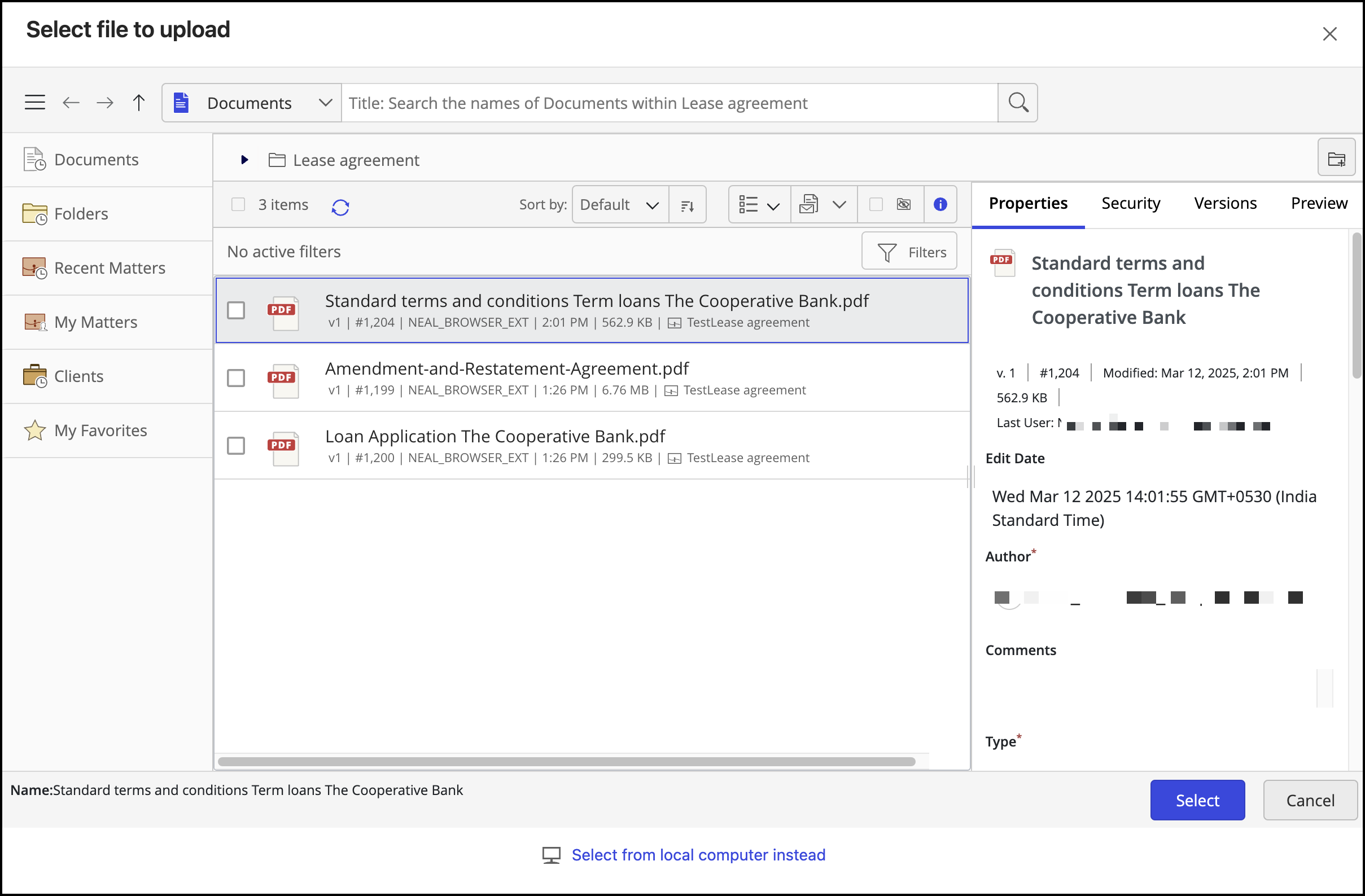Screen dimensions: 1365x896
Task: Expand the Lease agreement breadcrumb arrow
Action: click(244, 160)
